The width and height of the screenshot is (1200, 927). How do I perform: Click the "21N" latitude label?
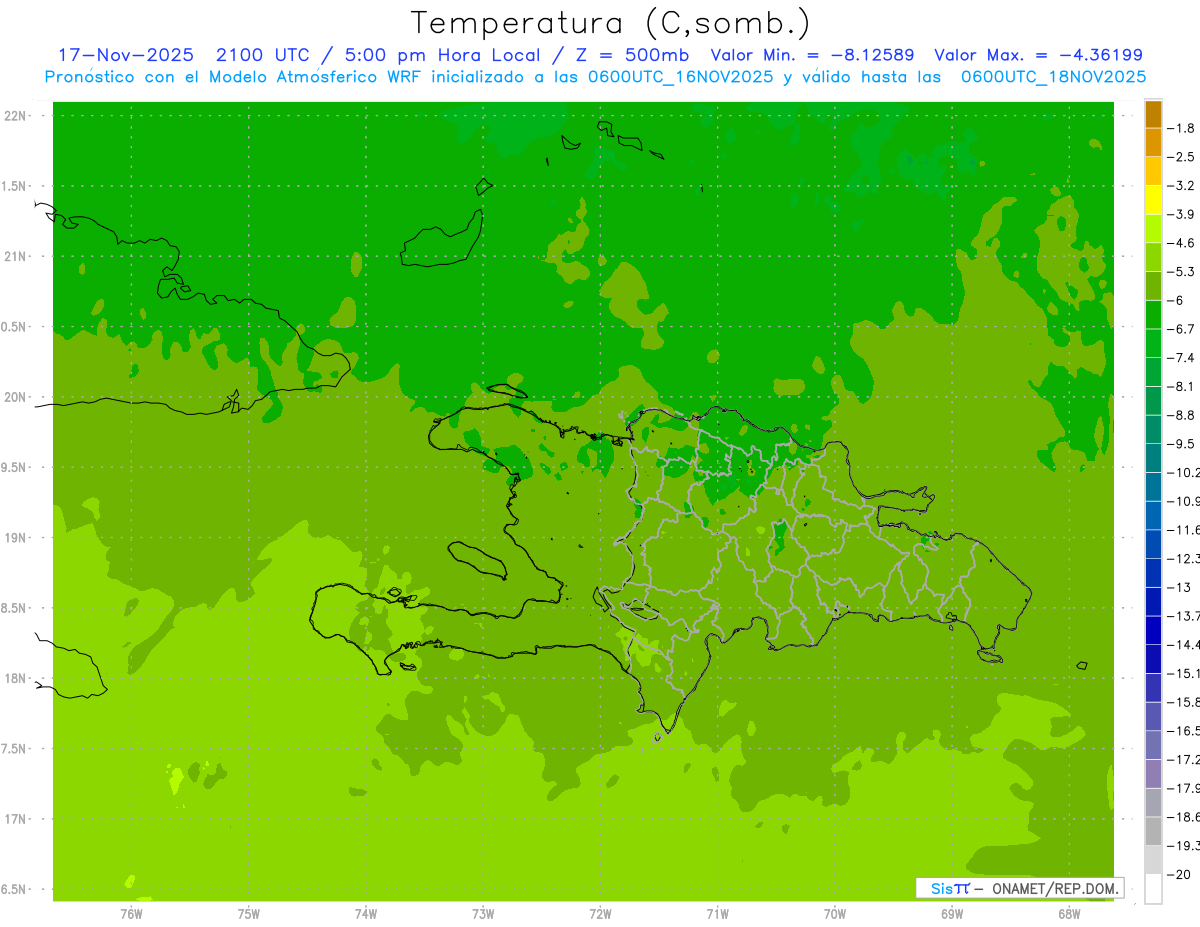tap(17, 257)
